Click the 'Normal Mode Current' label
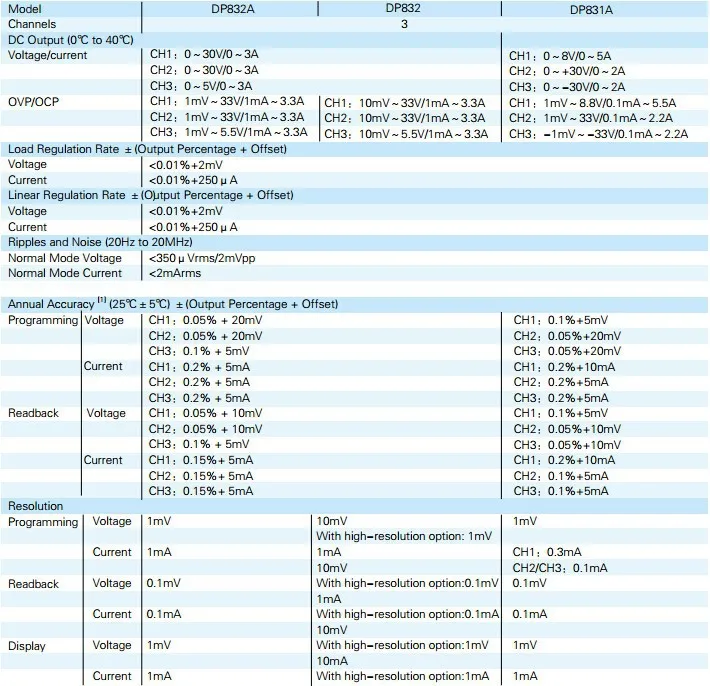 [x=65, y=273]
